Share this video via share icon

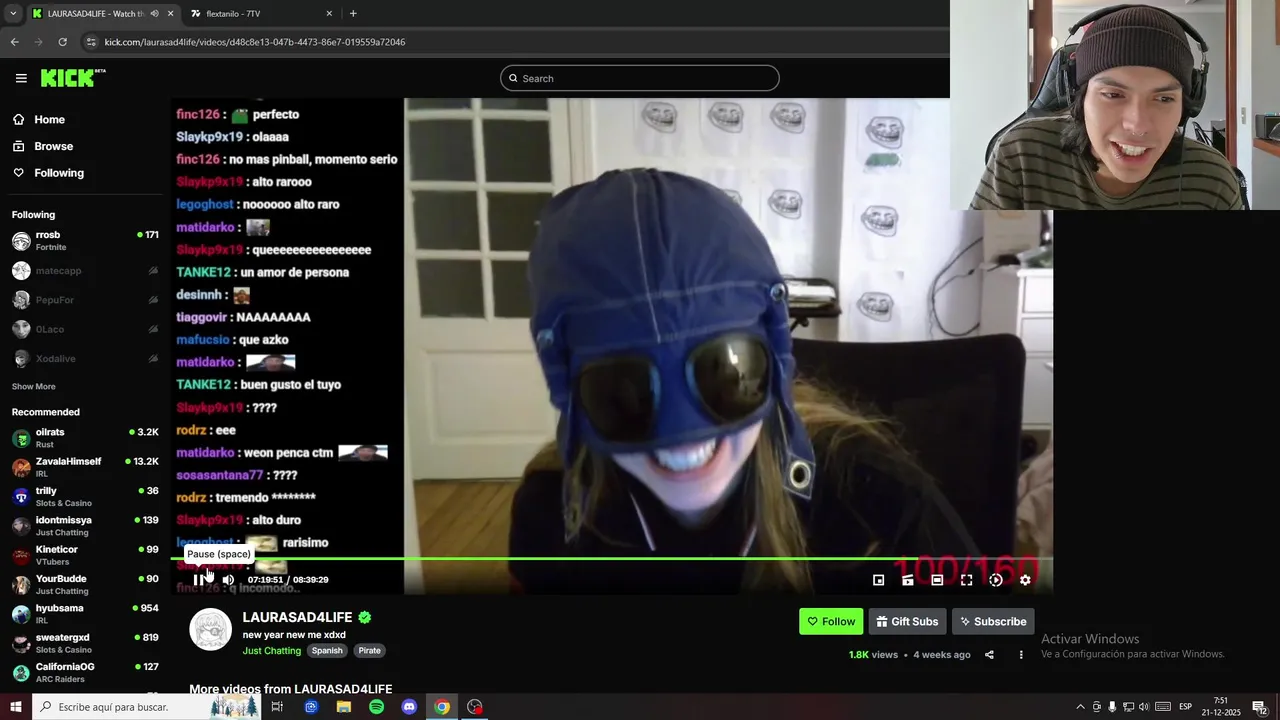click(989, 655)
